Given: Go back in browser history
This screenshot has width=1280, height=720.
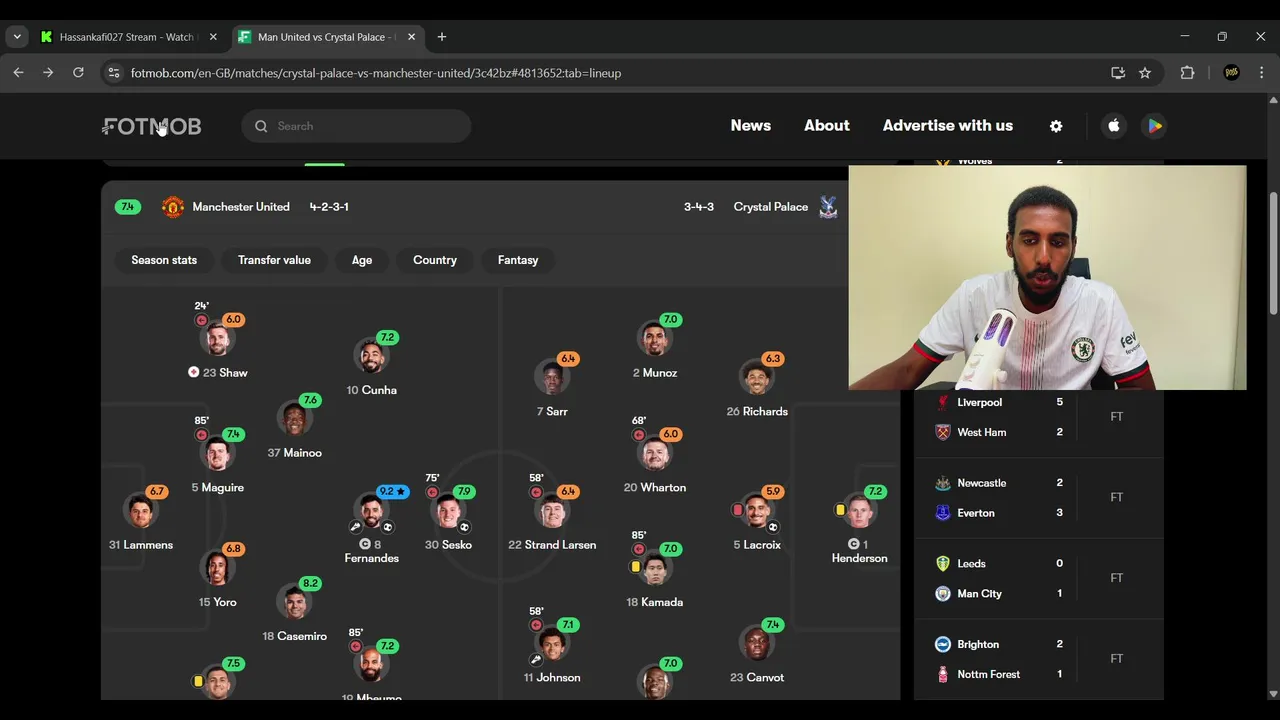Looking at the screenshot, I should point(18,73).
